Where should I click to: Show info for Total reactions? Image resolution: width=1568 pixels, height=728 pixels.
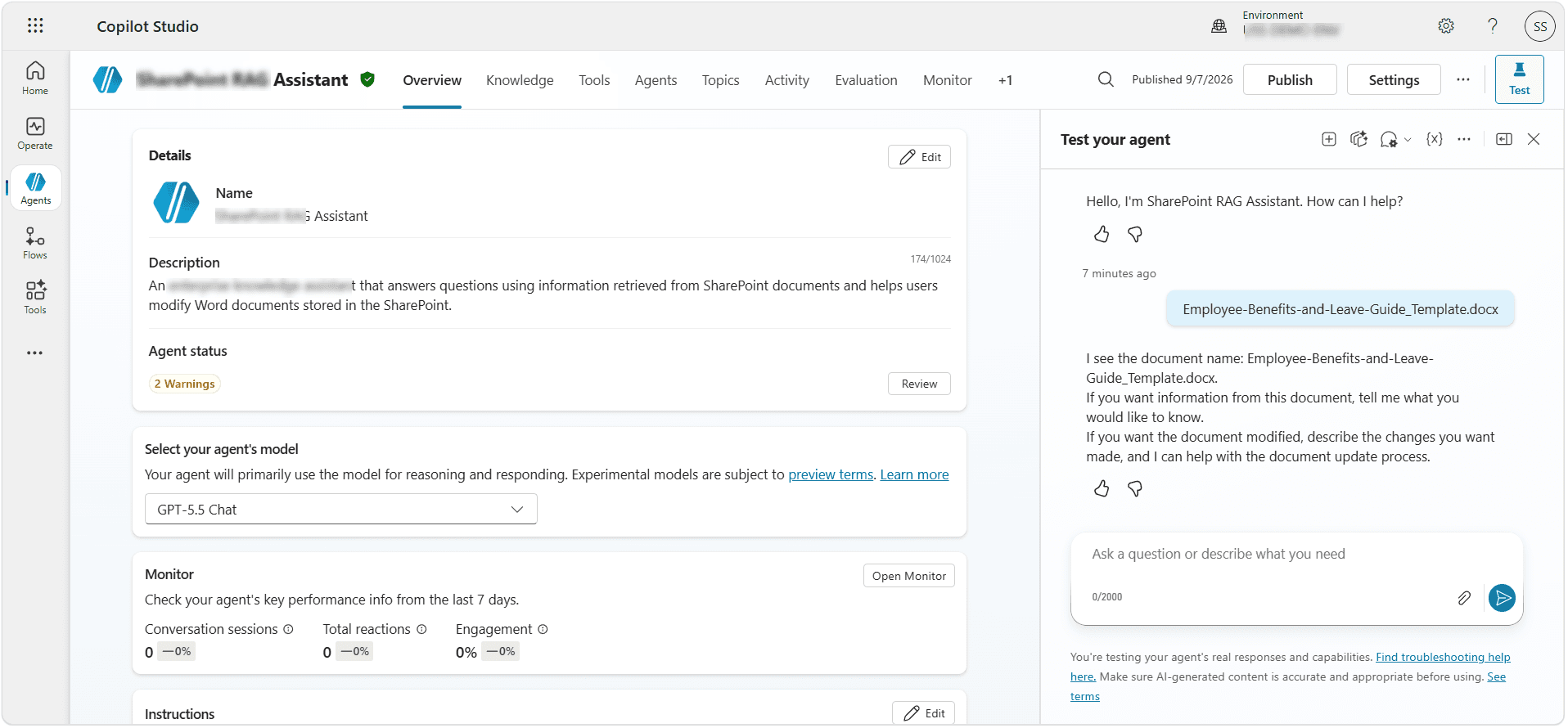[421, 629]
